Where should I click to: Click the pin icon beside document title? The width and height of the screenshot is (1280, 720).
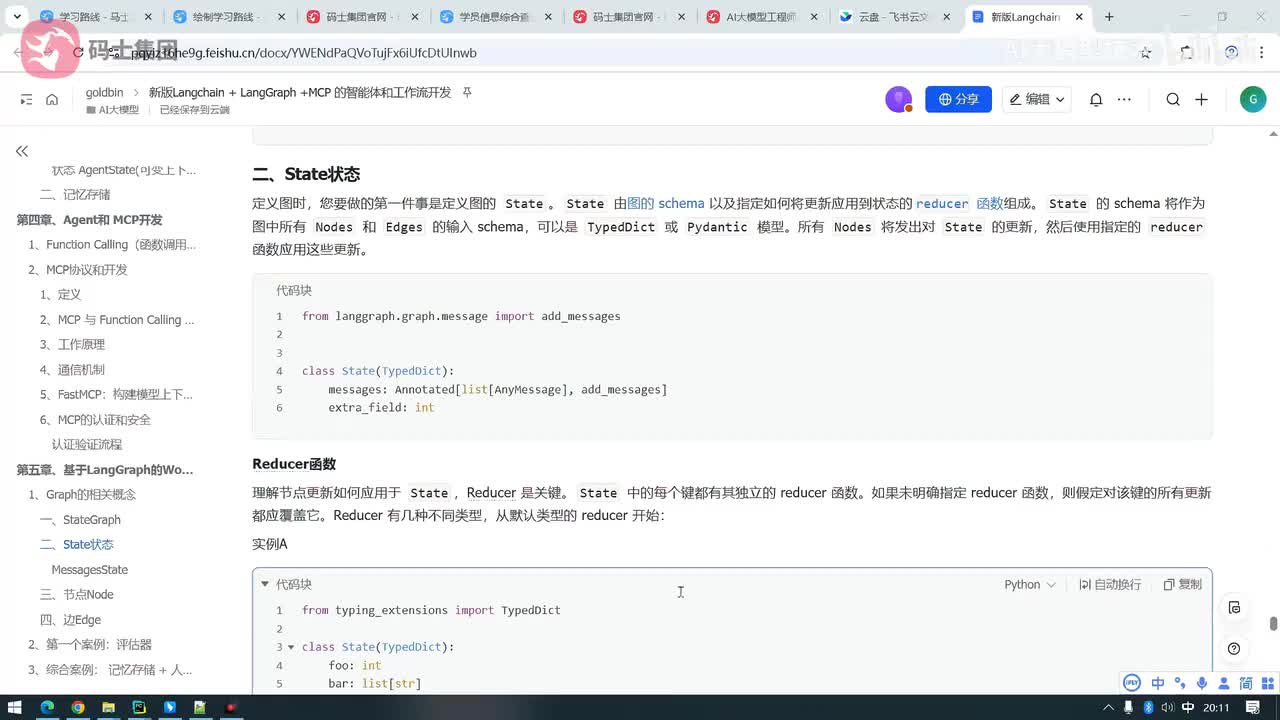coord(466,92)
